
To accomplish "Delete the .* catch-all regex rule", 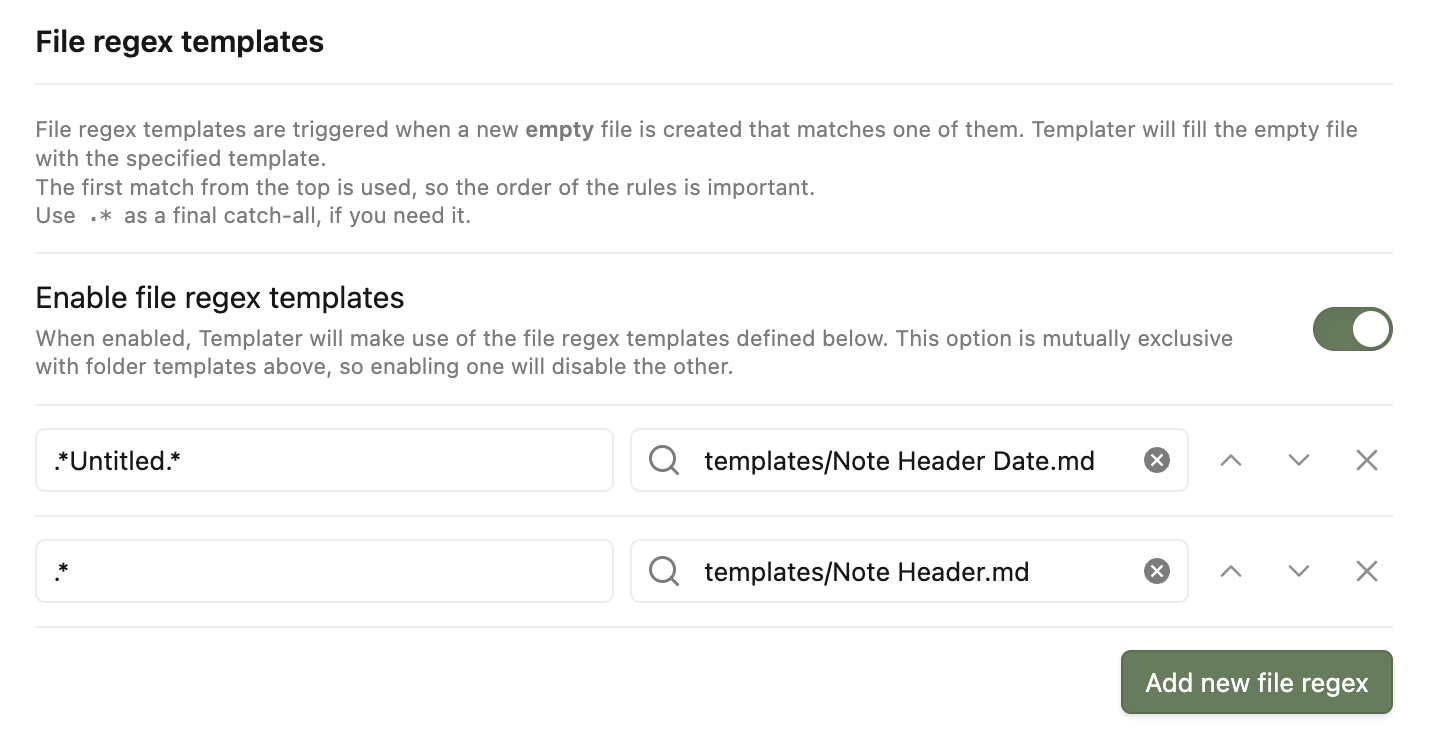I will coord(1366,571).
